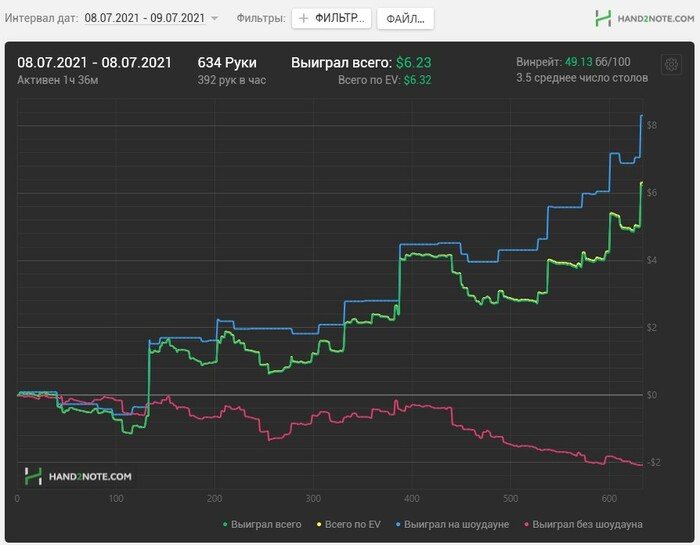Image resolution: width=700 pixels, height=545 pixels.
Task: Click the 600 x-axis label
Action: (609, 499)
